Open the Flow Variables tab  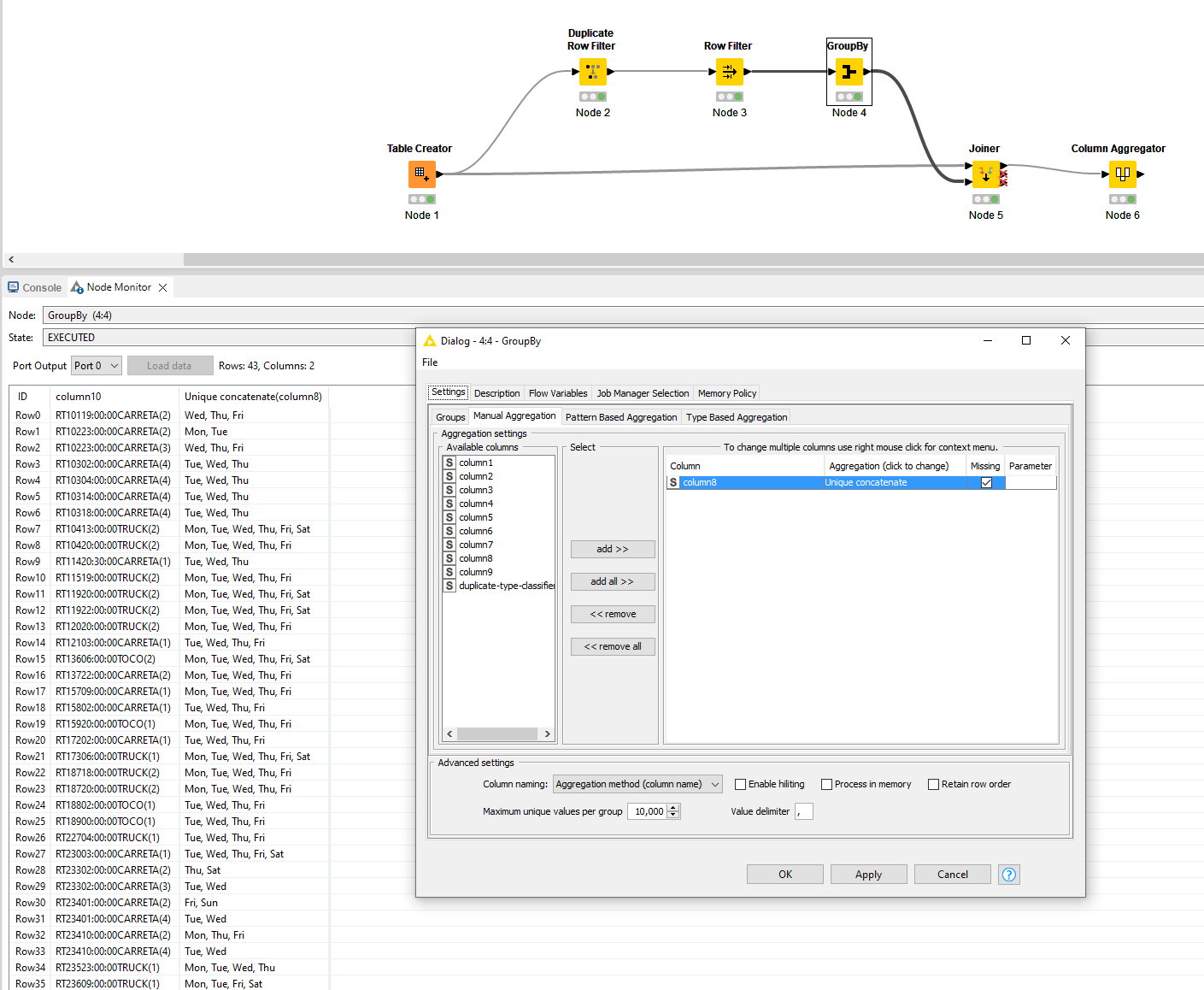coord(558,393)
